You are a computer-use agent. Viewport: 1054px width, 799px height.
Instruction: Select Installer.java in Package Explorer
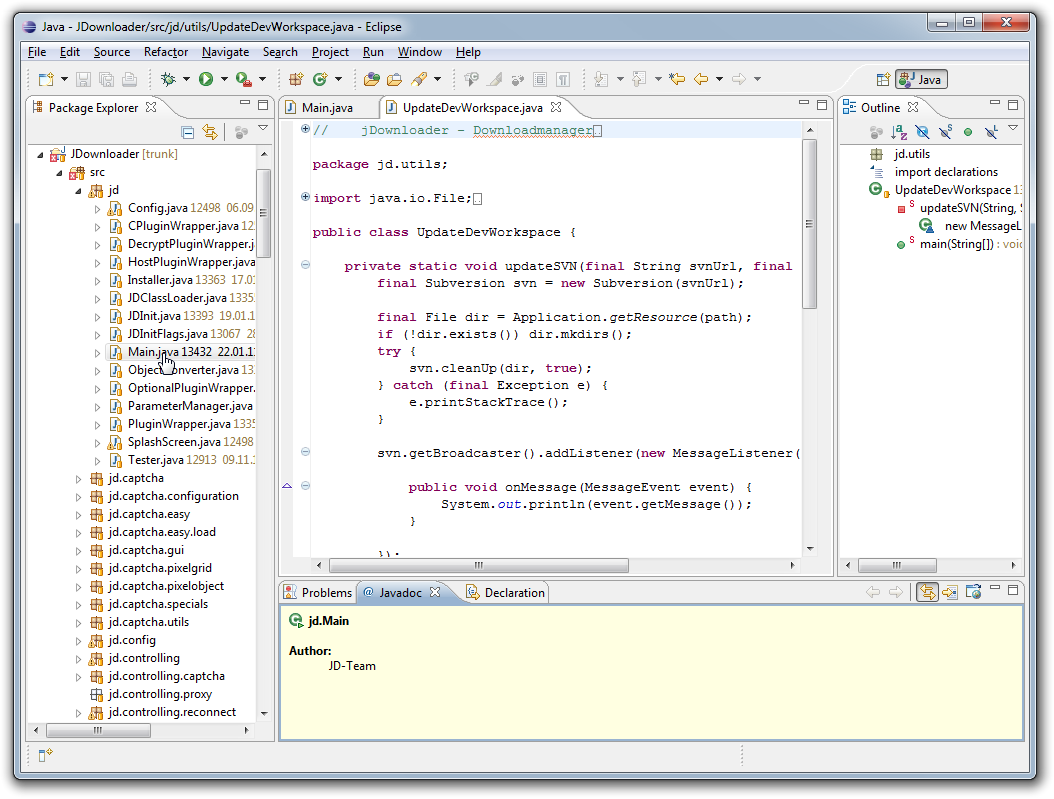[160, 280]
